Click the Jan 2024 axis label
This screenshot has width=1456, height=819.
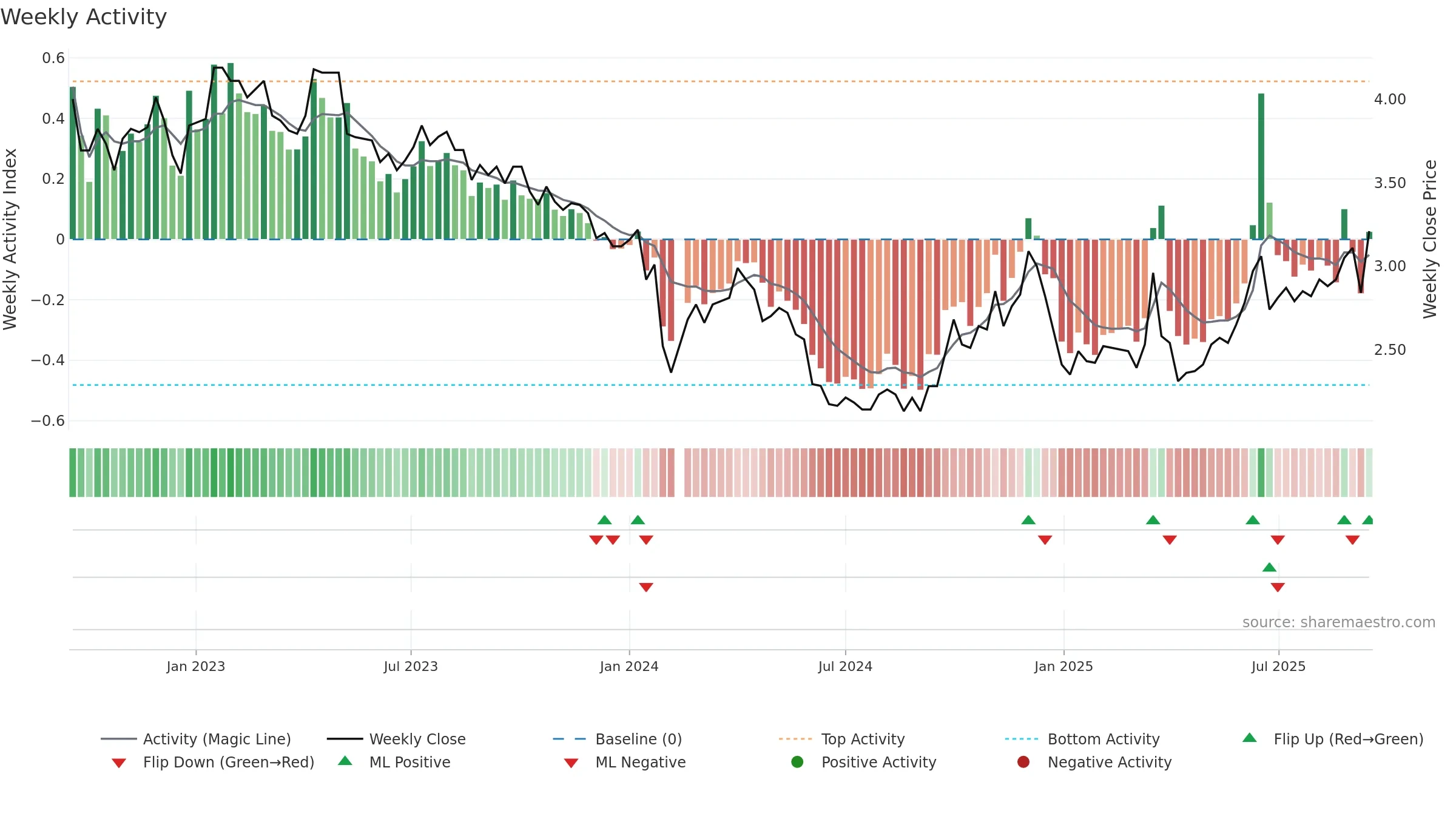click(x=629, y=666)
